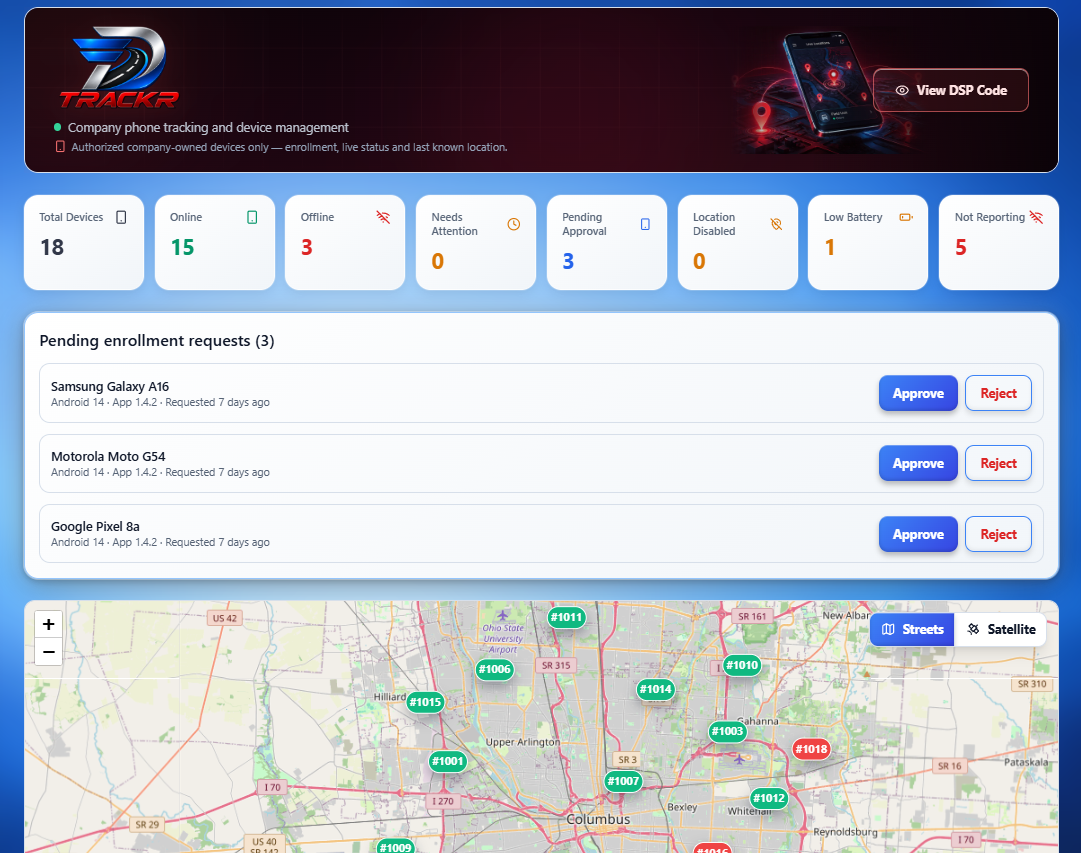The image size is (1081, 853).
Task: Click the wifi-off icon on Not Reporting card
Action: (1036, 217)
